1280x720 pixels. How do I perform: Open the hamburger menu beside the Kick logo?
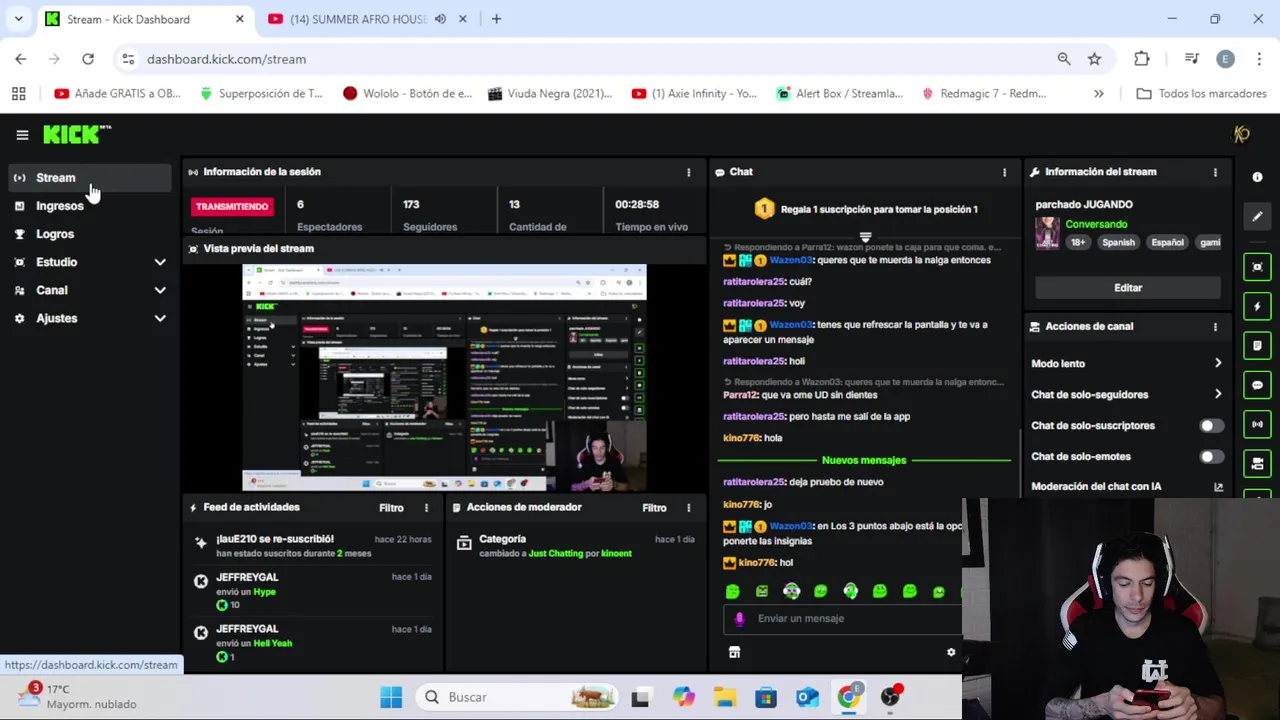pos(22,135)
